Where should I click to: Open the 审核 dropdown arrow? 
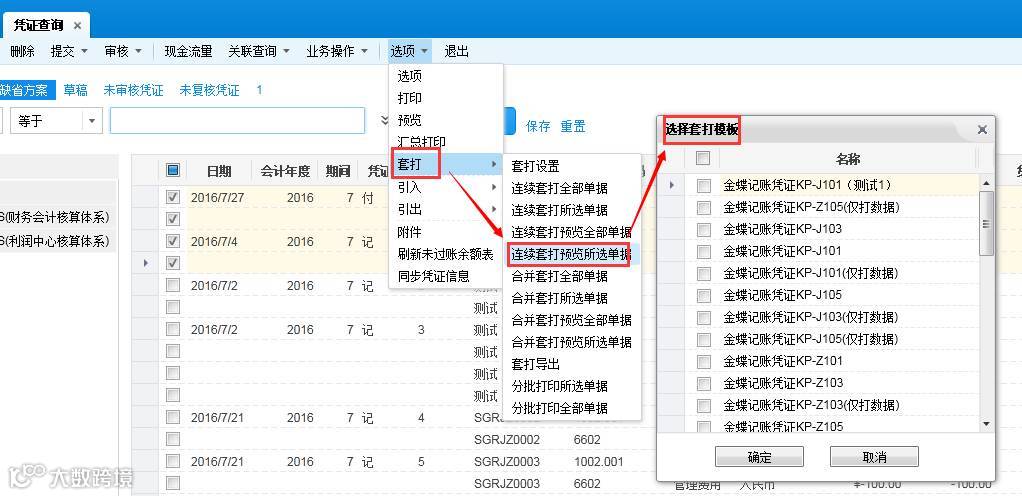click(138, 51)
